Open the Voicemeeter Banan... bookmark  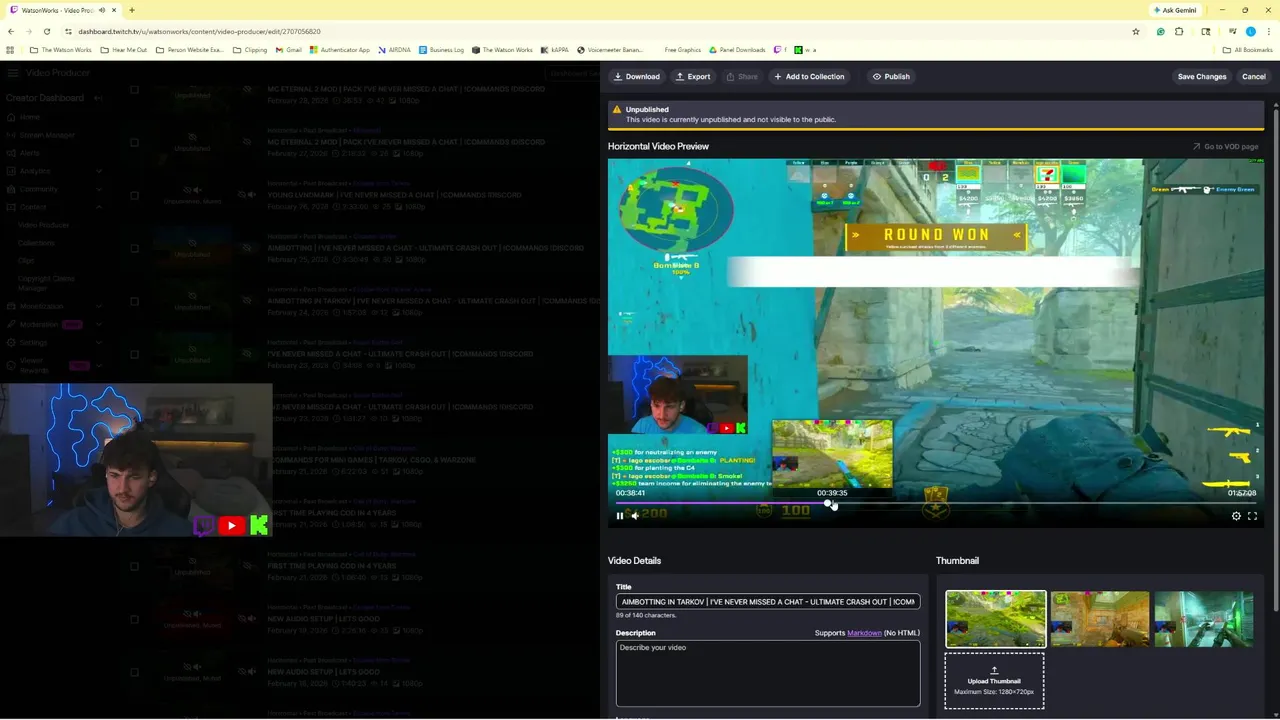(609, 50)
